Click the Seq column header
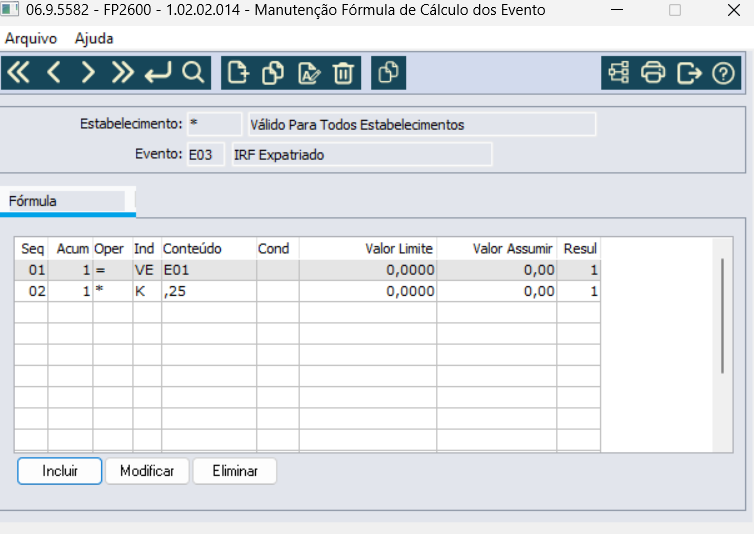This screenshot has height=534, width=754. click(32, 249)
